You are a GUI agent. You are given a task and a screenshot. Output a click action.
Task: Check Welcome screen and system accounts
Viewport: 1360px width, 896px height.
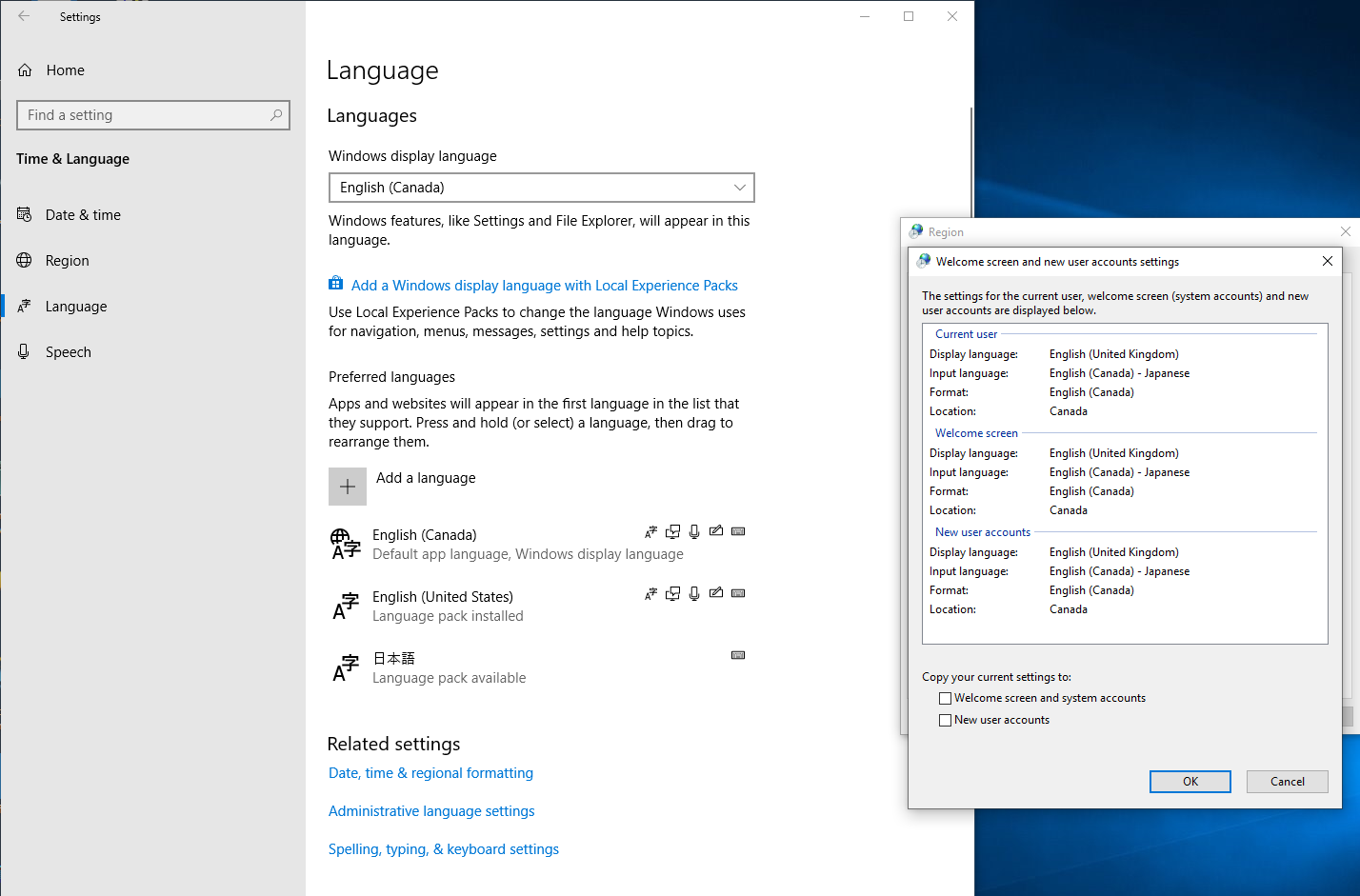click(x=946, y=698)
